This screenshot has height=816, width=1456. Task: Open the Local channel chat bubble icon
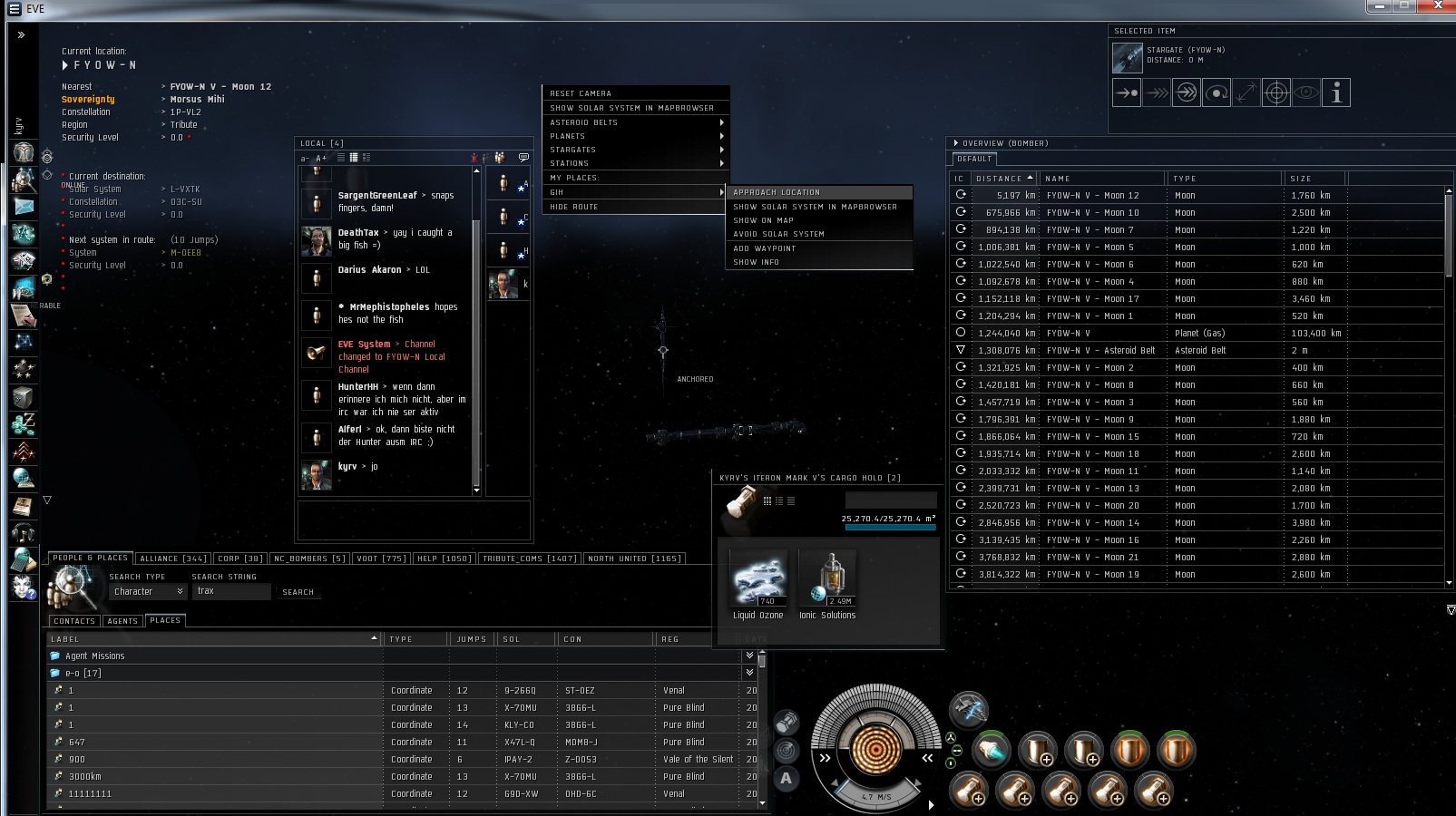(523, 158)
